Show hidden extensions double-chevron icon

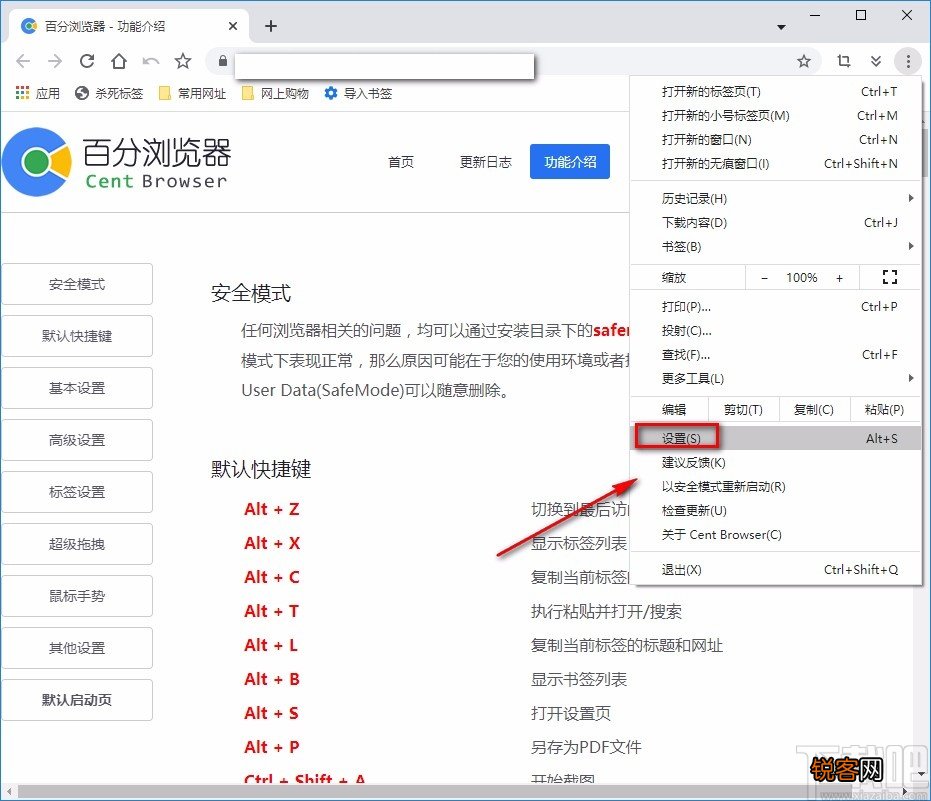coord(876,61)
